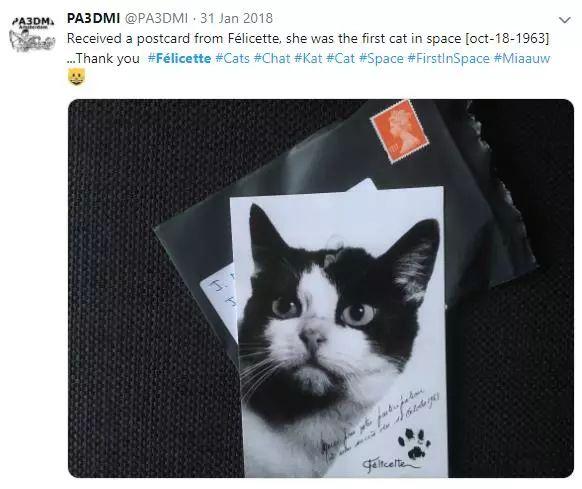This screenshot has width=582, height=489.
Task: Enlarge the Félicette postcard photo
Action: pyautogui.click(x=321, y=288)
